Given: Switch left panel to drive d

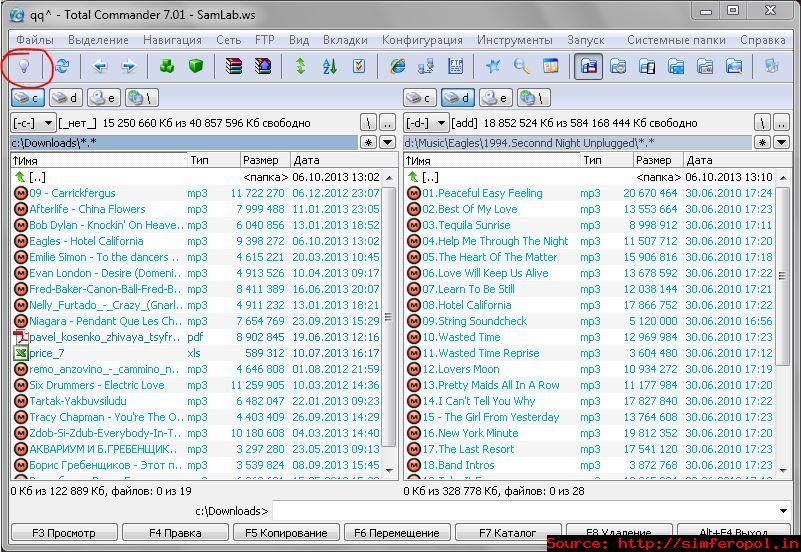Looking at the screenshot, I should [66, 98].
